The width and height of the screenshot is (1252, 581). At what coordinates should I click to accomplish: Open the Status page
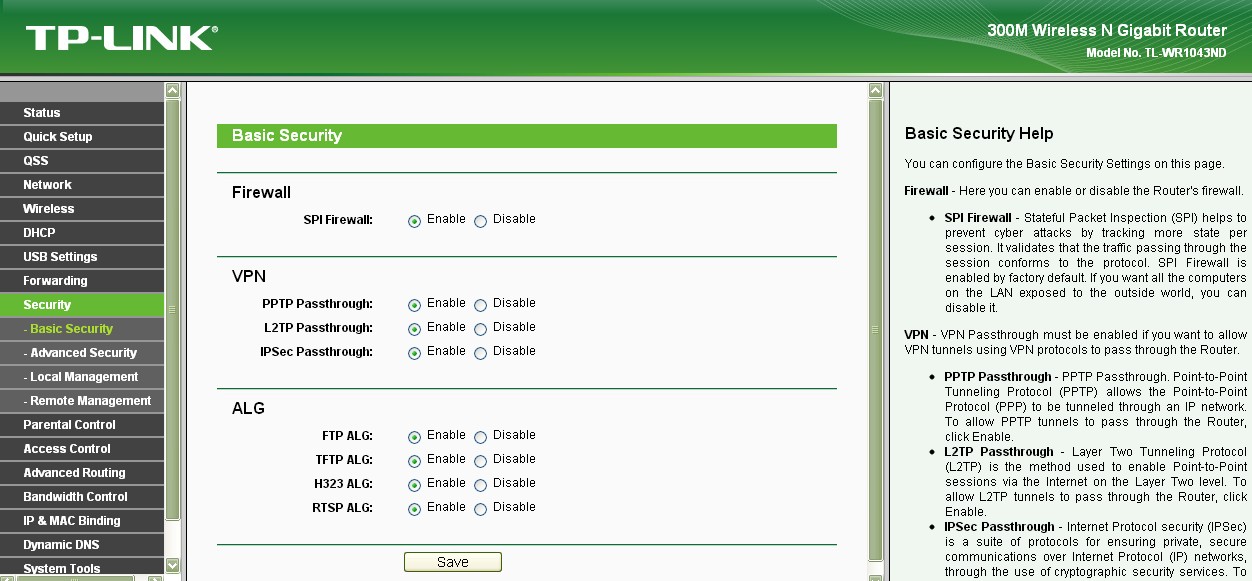click(x=42, y=113)
